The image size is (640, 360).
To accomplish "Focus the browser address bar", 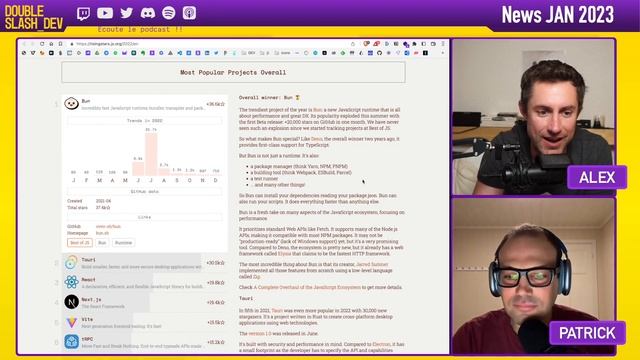I will tap(208, 44).
